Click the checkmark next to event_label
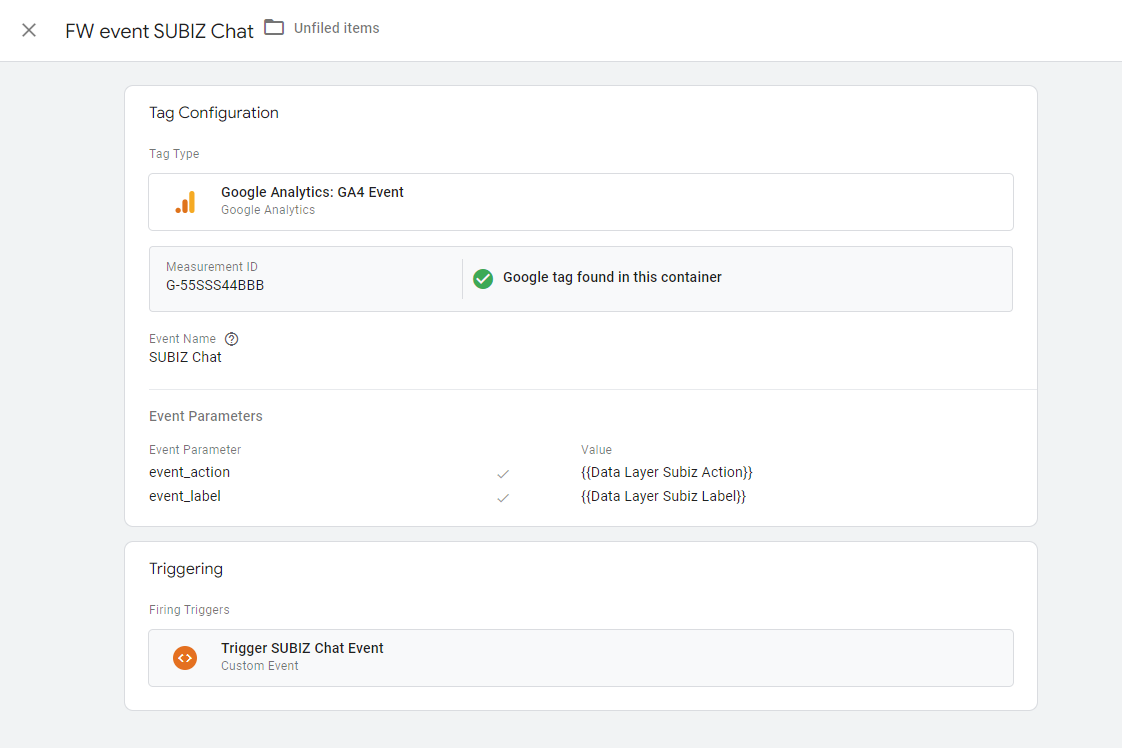Viewport: 1122px width, 748px height. coord(503,497)
